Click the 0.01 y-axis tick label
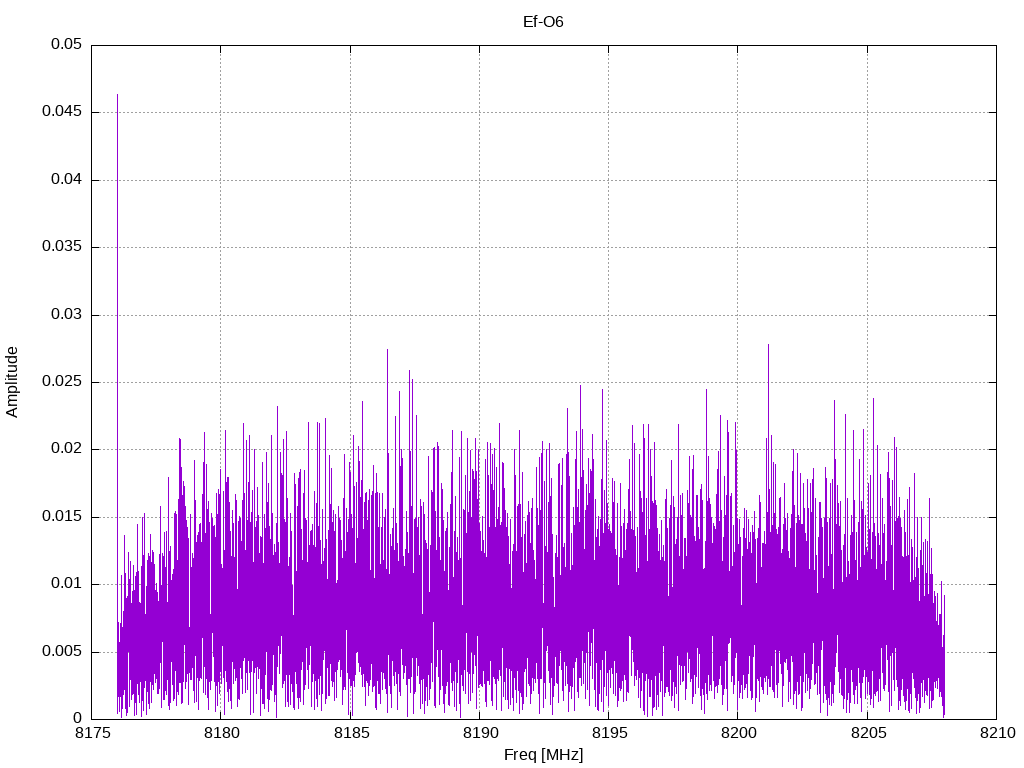1024x768 pixels. coord(66,584)
